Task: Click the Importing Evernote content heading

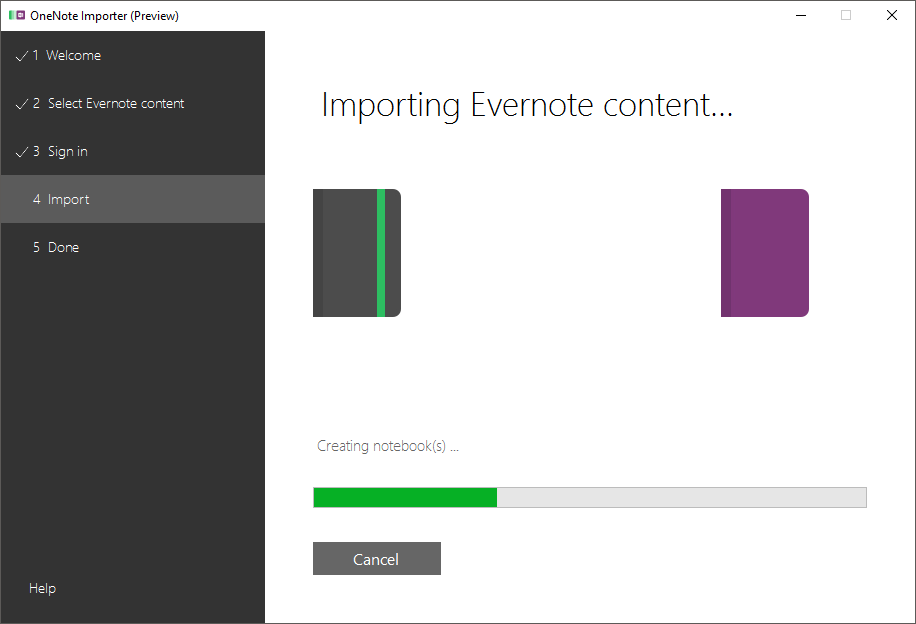Action: (x=527, y=106)
